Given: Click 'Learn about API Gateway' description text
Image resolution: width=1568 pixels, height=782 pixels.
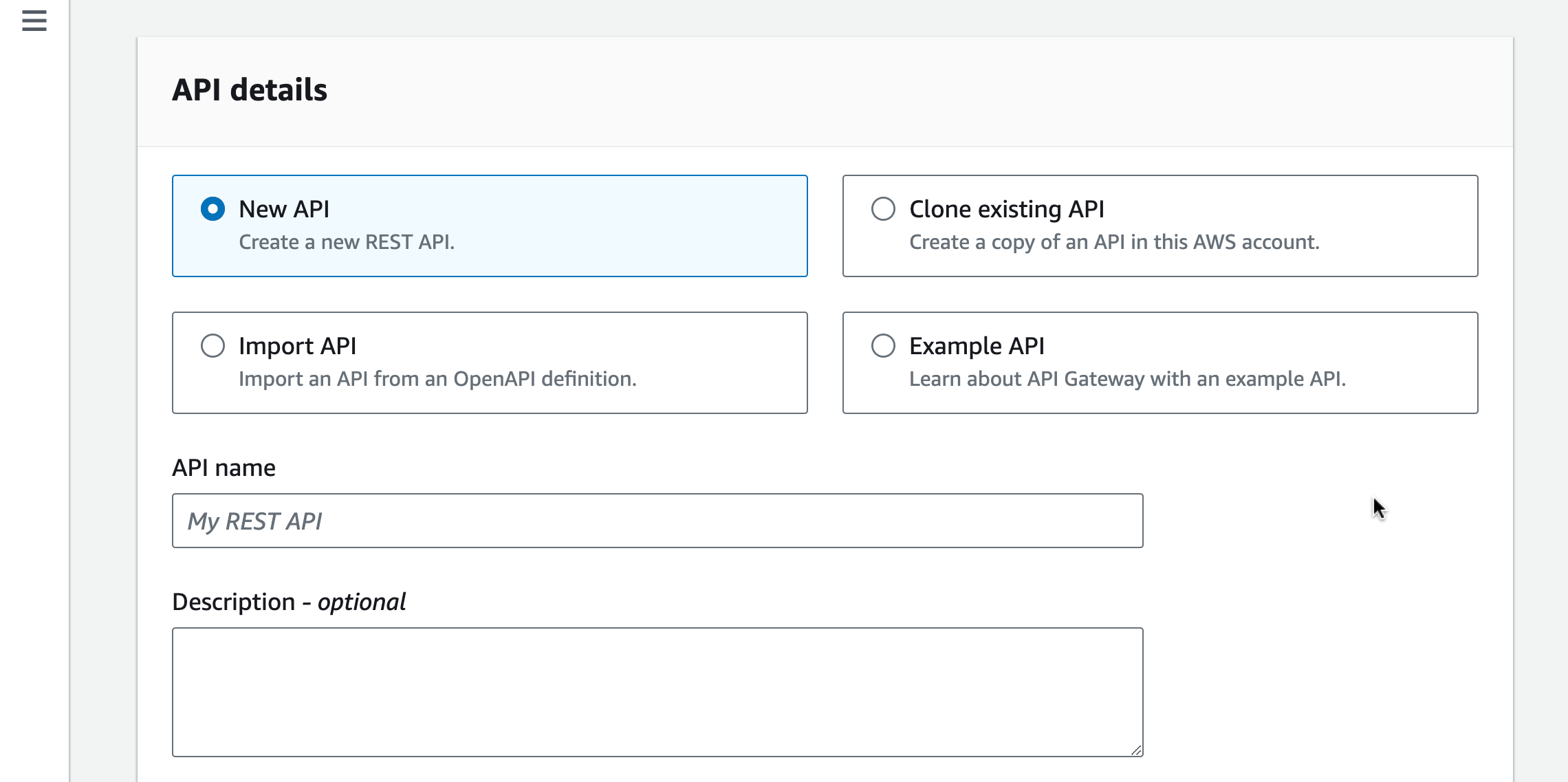Looking at the screenshot, I should pyautogui.click(x=1127, y=379).
